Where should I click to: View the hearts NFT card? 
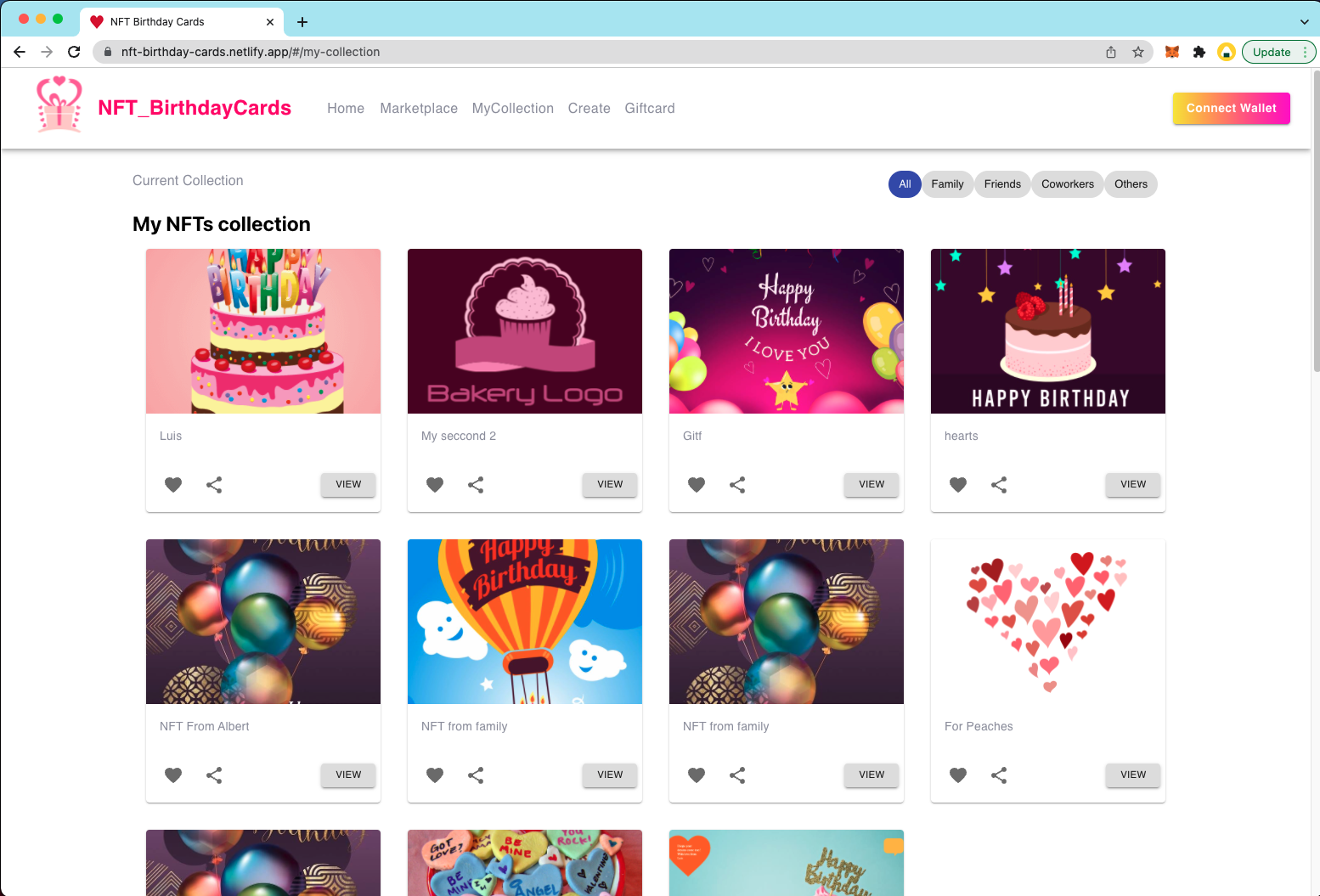pyautogui.click(x=1133, y=484)
